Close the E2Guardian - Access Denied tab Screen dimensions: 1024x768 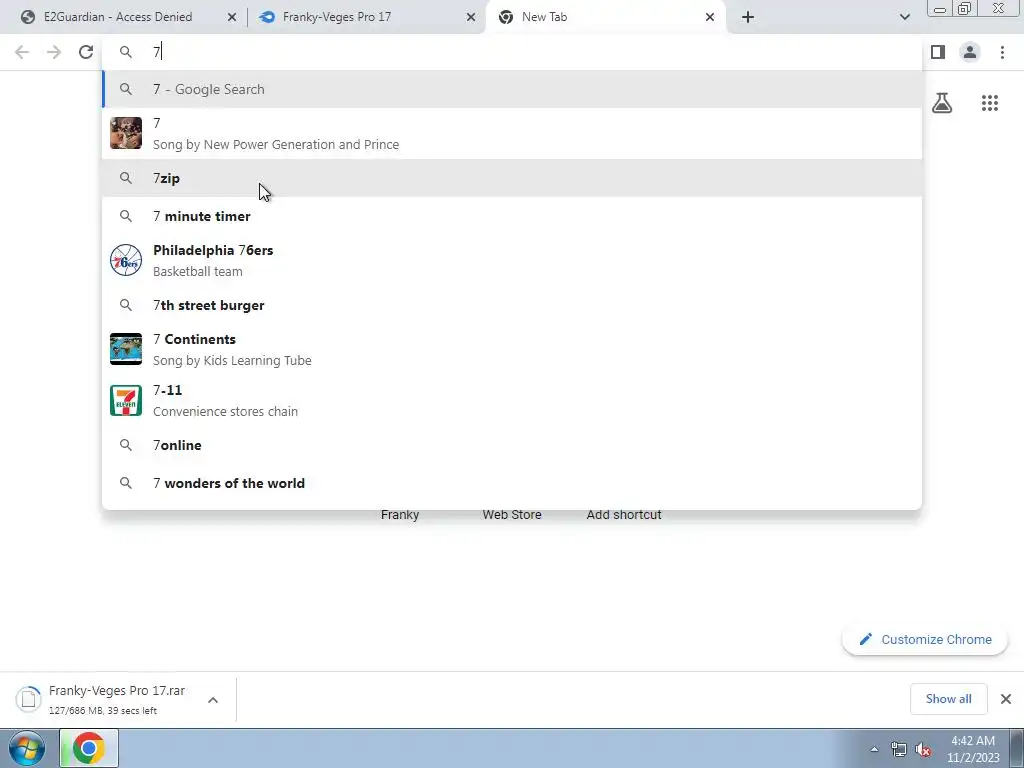(232, 17)
